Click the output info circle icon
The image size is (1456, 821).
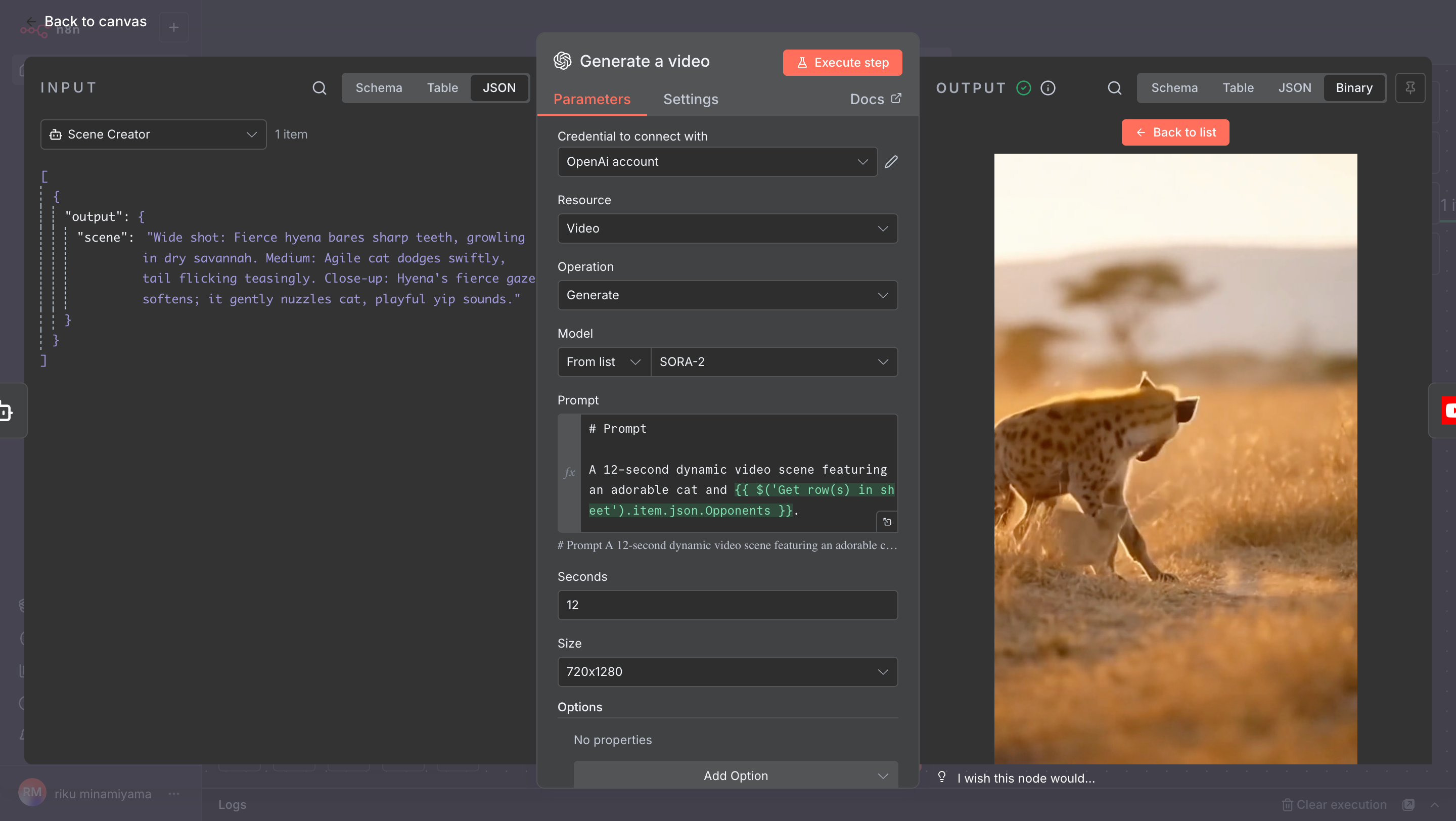(1048, 87)
